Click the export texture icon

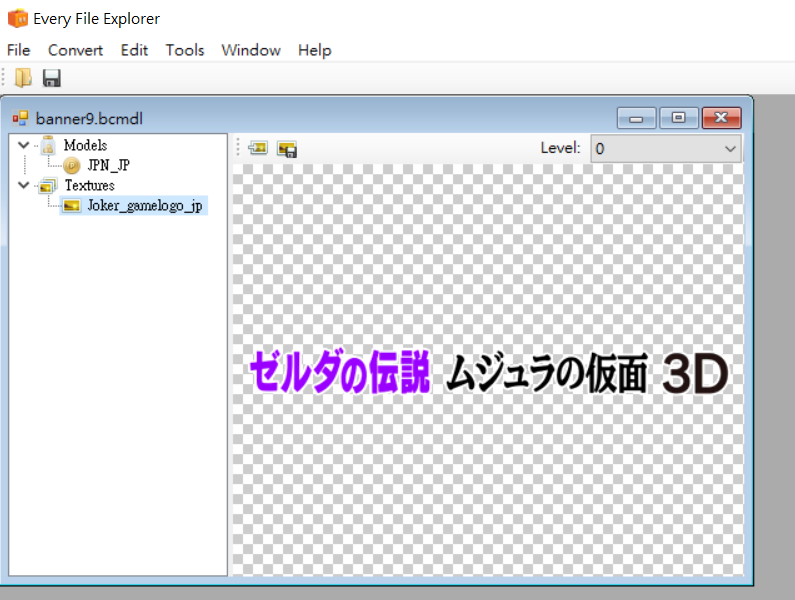(287, 149)
